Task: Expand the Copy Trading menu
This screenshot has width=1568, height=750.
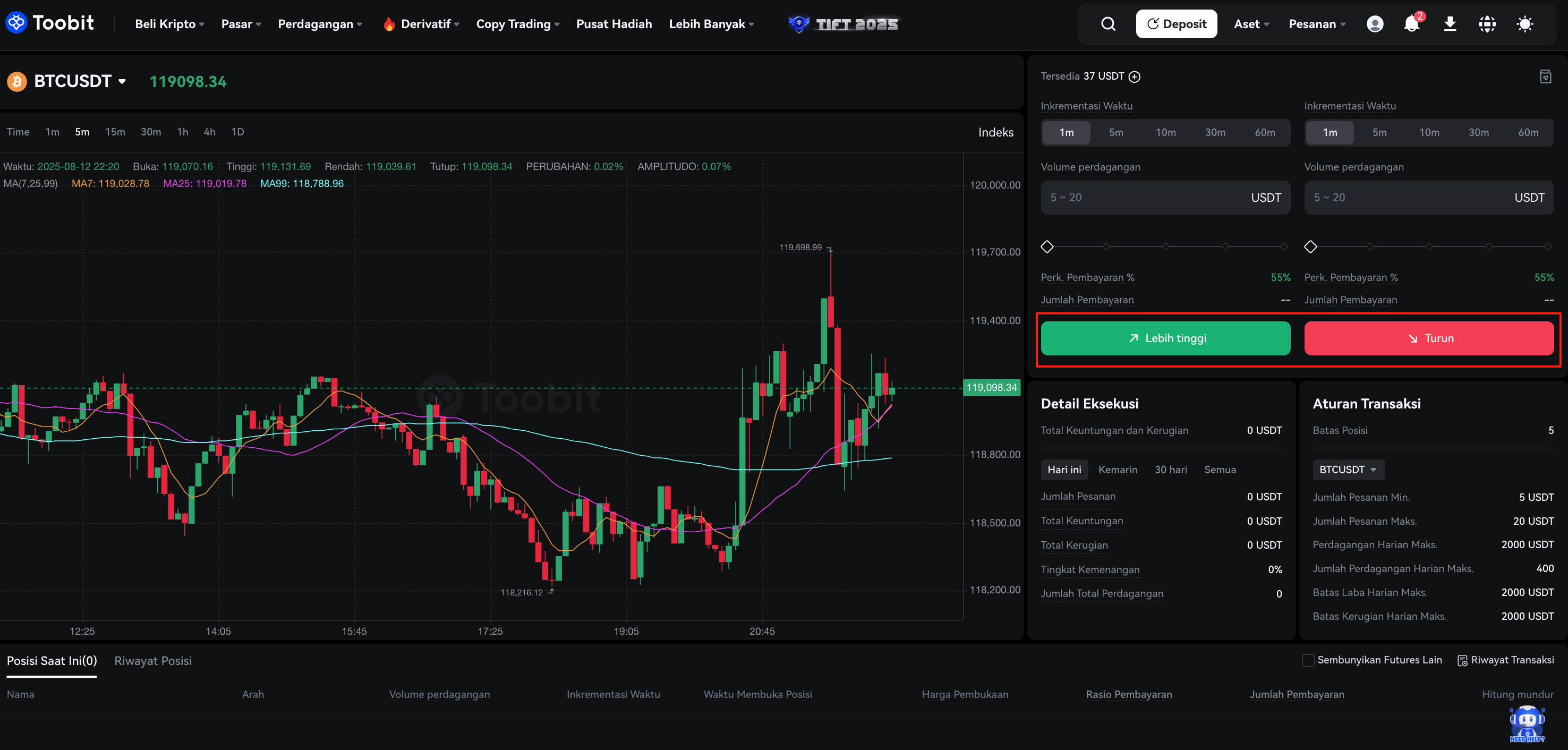Action: [517, 24]
